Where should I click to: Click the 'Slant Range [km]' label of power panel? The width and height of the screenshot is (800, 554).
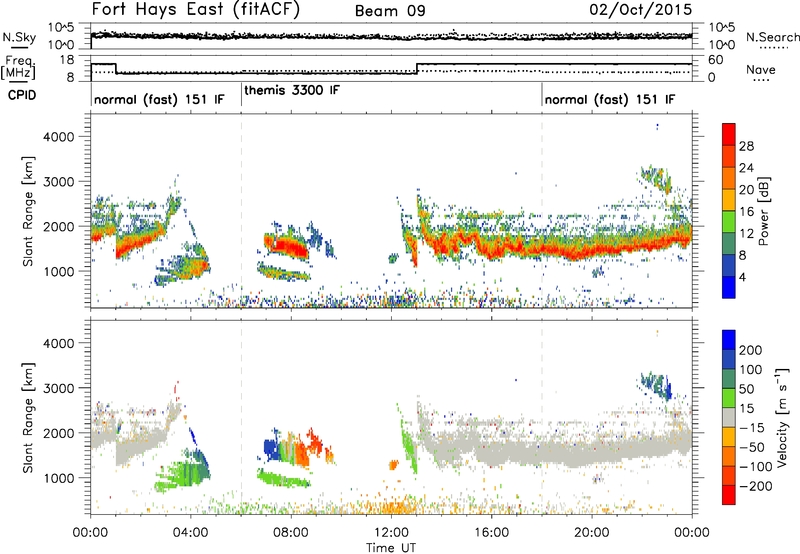(28, 211)
